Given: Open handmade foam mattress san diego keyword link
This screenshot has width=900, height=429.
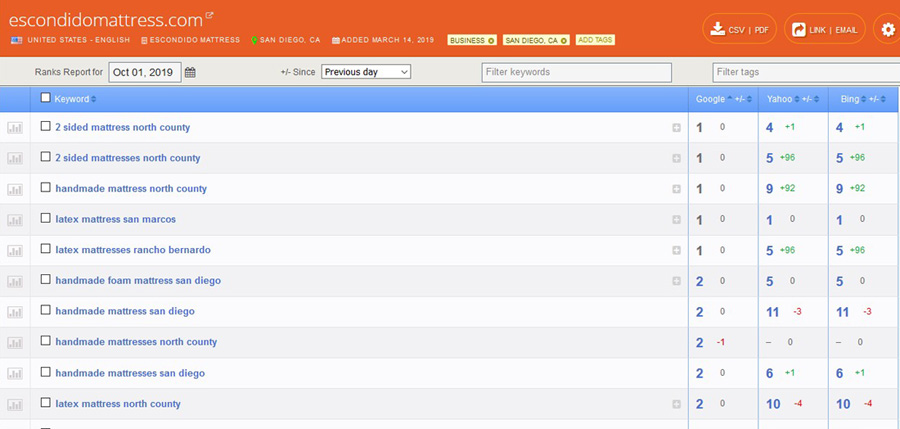Looking at the screenshot, I should 138,281.
